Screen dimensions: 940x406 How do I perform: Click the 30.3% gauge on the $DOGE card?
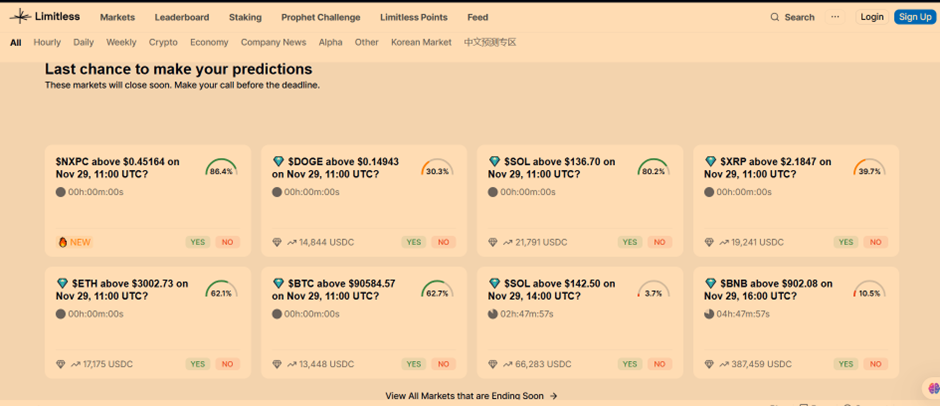point(437,168)
